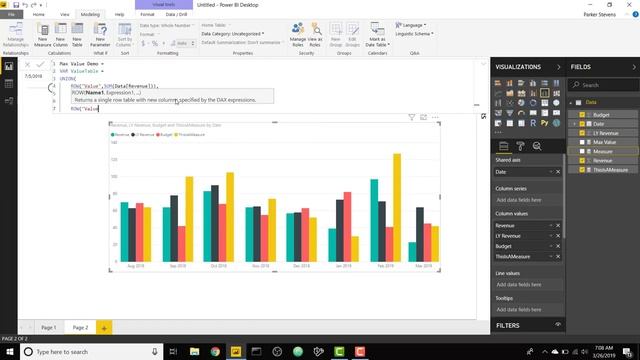Open Manage Roles in Security group
This screenshot has height=360, width=640.
298,35
